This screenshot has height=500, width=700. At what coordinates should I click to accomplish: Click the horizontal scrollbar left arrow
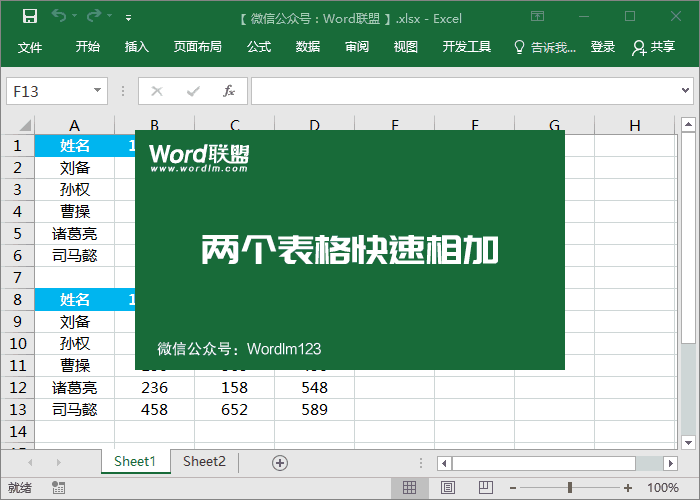(x=444, y=463)
